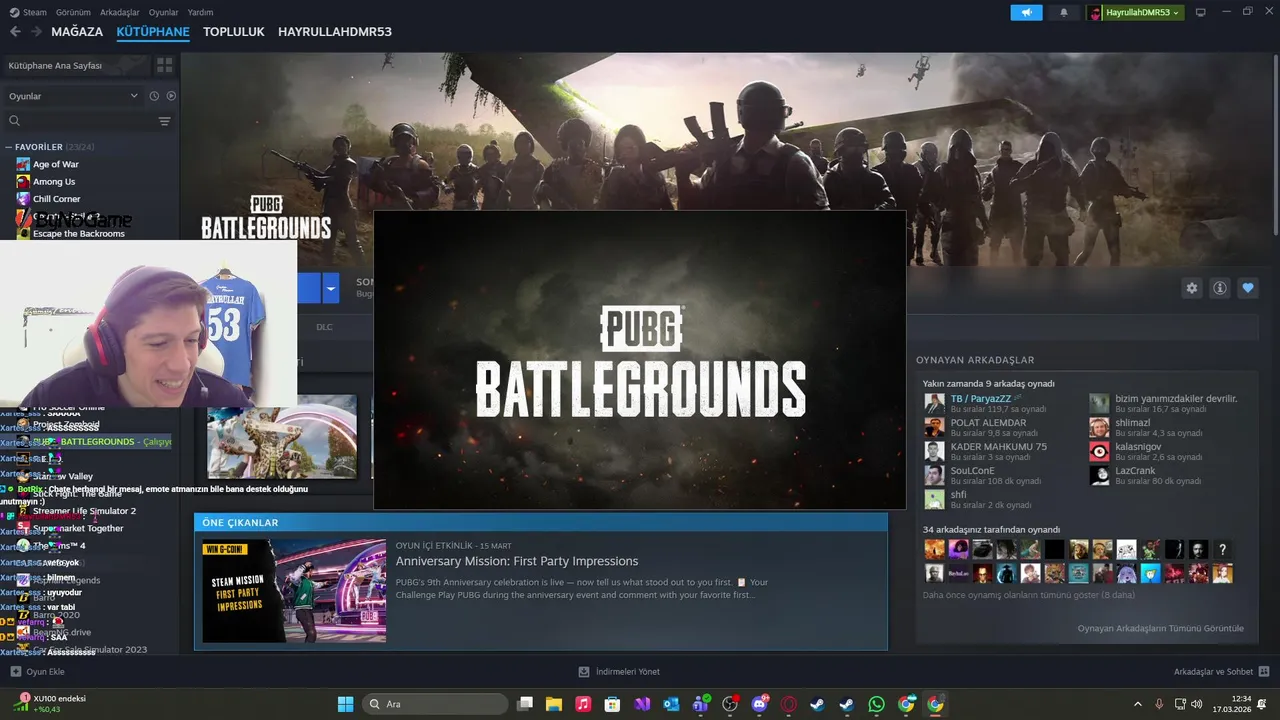The width and height of the screenshot is (1280, 720).
Task: Open İndirmeleri Yönet downloads manager
Action: 619,672
